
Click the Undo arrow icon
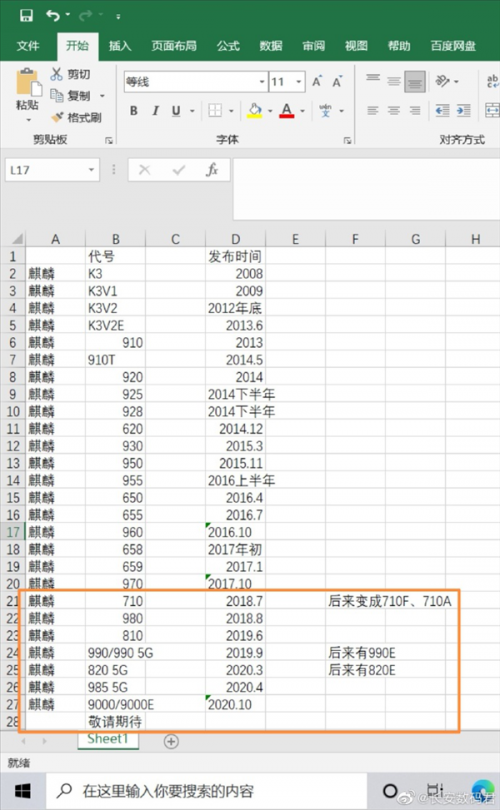tap(53, 15)
